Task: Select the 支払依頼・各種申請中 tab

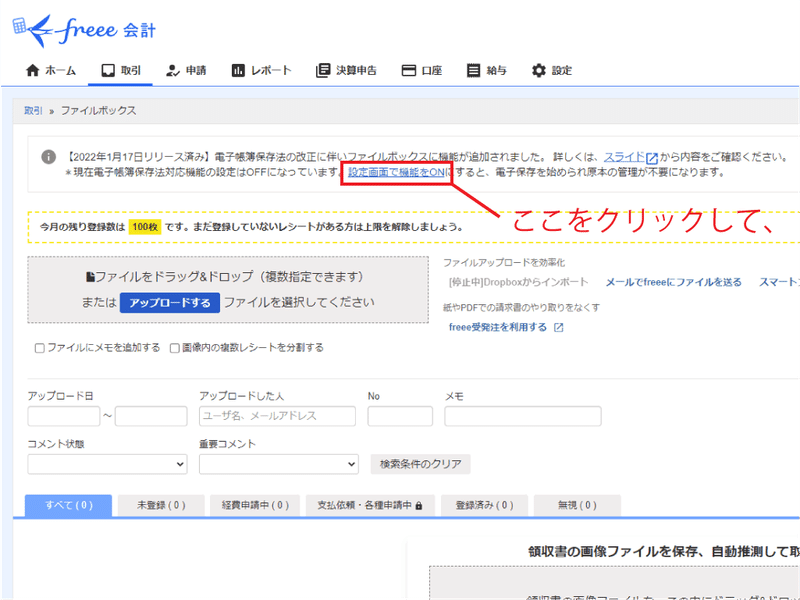Action: [370, 506]
